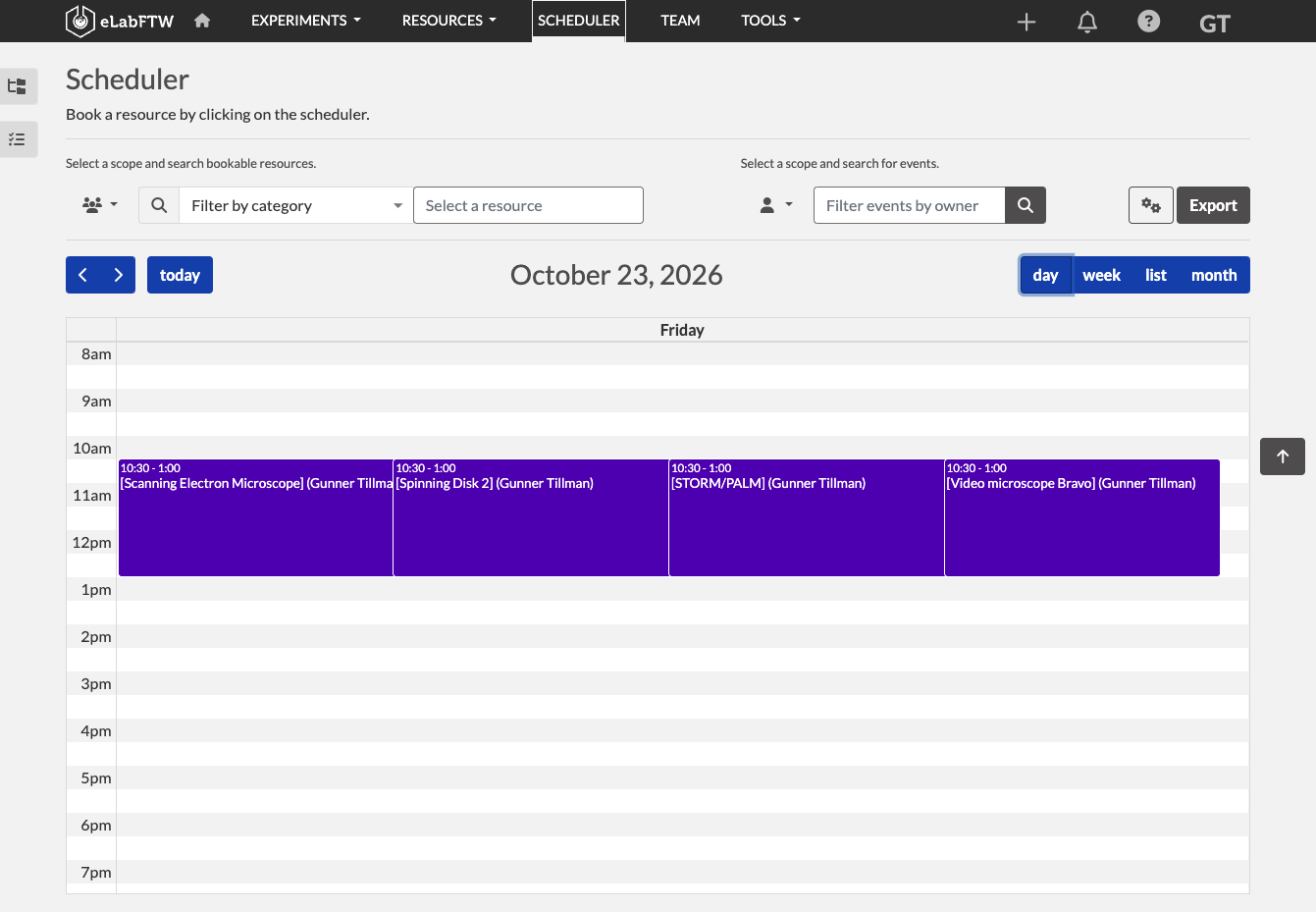
Task: Click the plus create-new icon
Action: click(x=1026, y=22)
